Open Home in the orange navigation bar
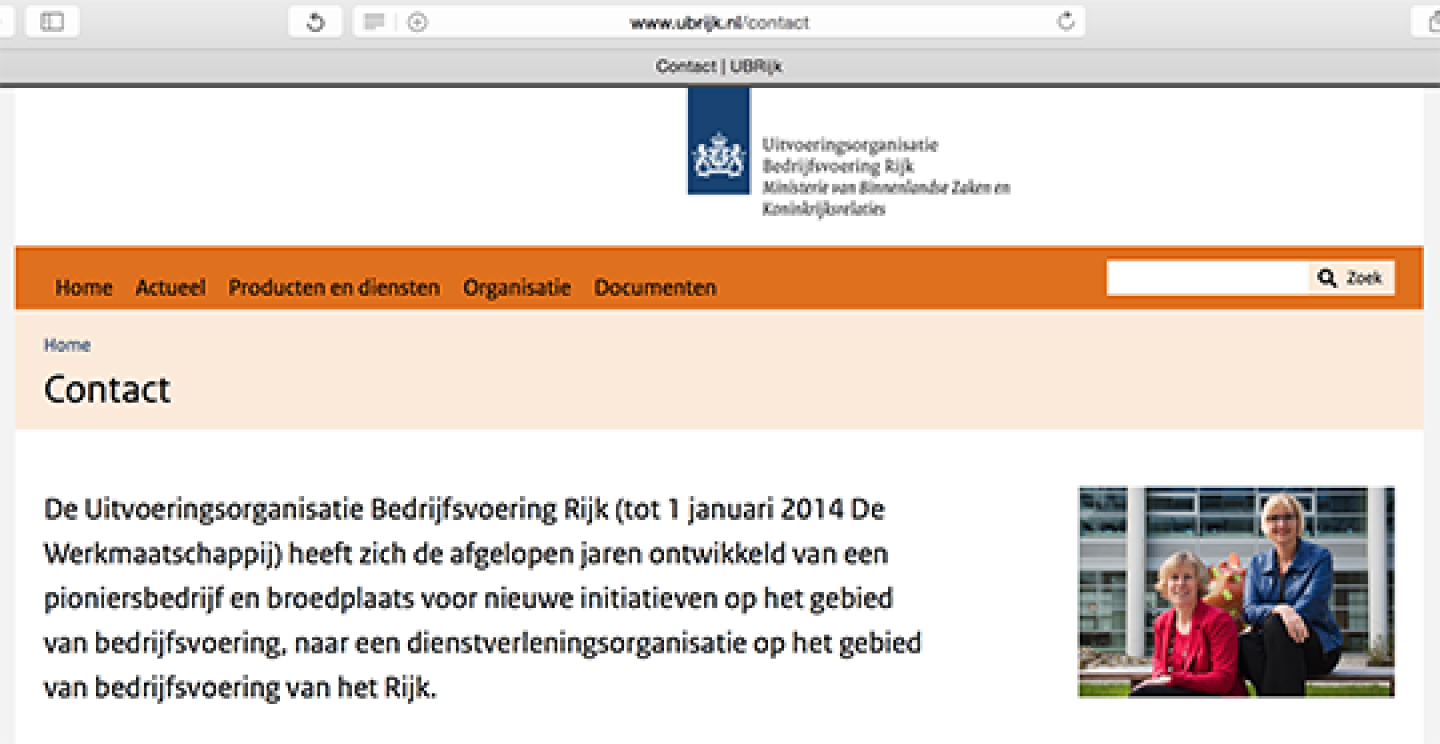 coord(83,288)
